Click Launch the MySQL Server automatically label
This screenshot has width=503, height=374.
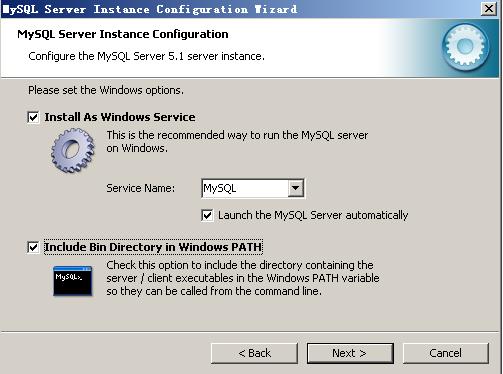pos(313,215)
